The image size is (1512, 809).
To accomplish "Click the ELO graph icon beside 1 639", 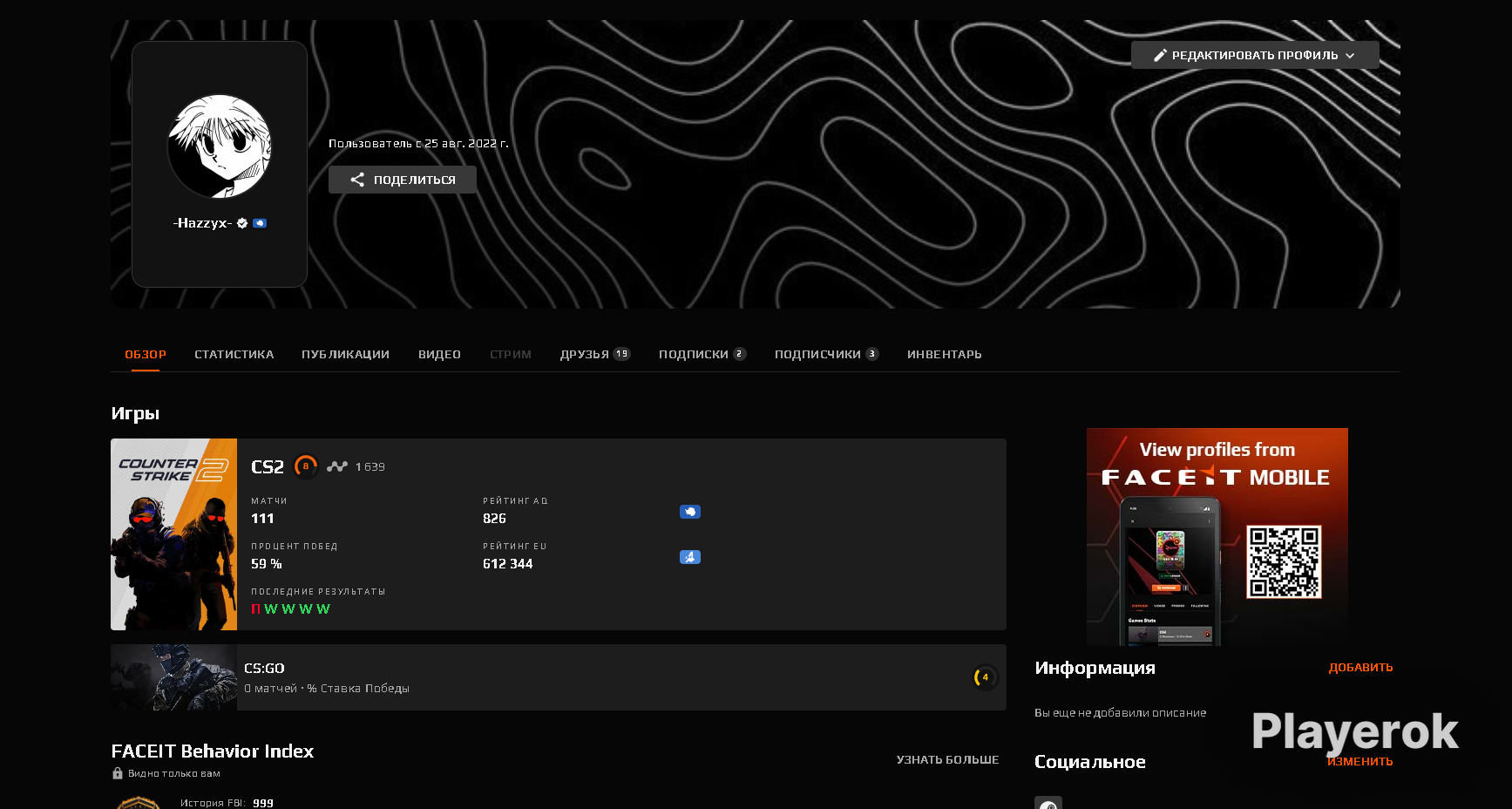I will pos(337,466).
